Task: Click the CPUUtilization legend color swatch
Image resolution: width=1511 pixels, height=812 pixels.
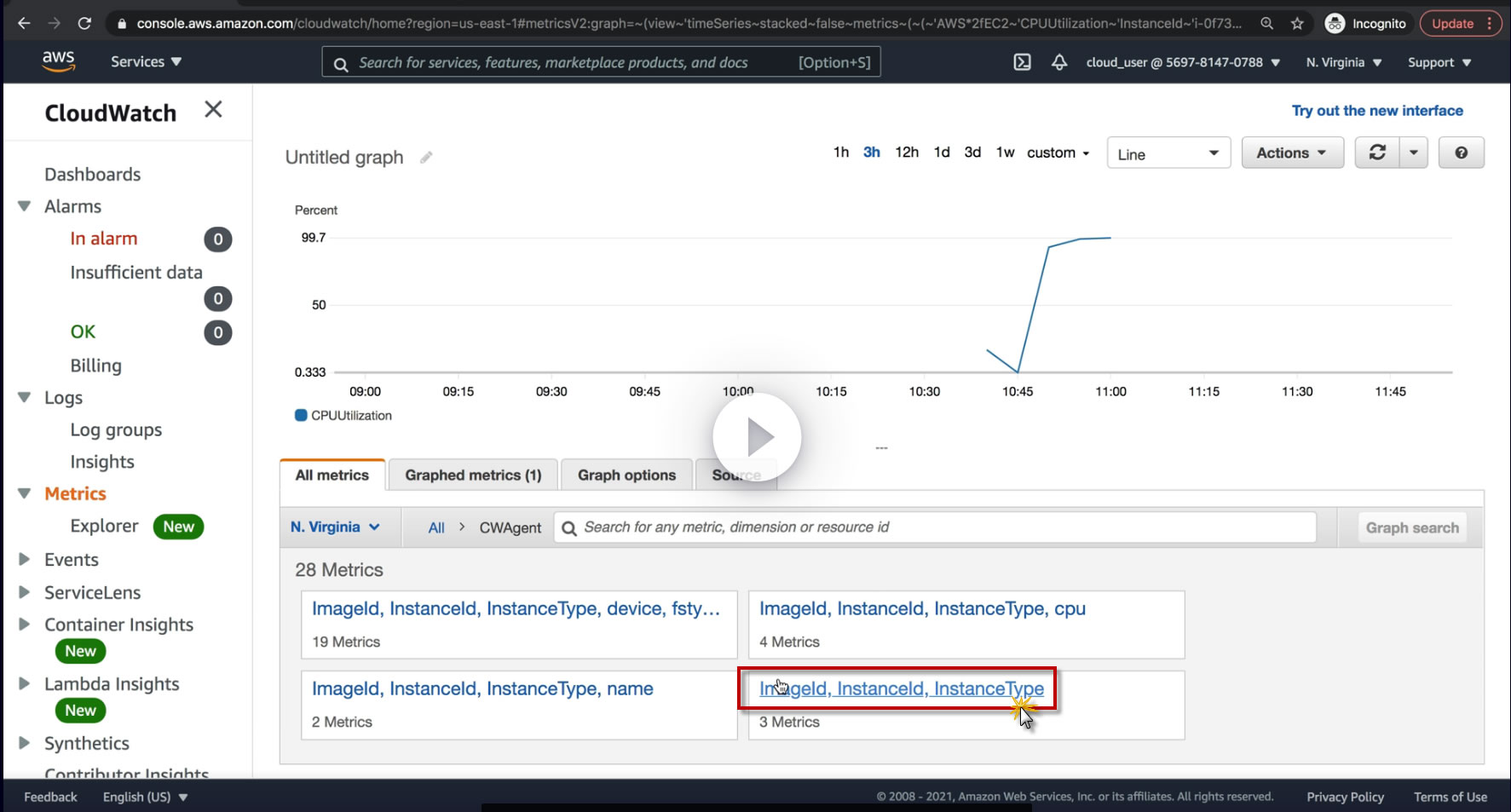Action: point(301,416)
